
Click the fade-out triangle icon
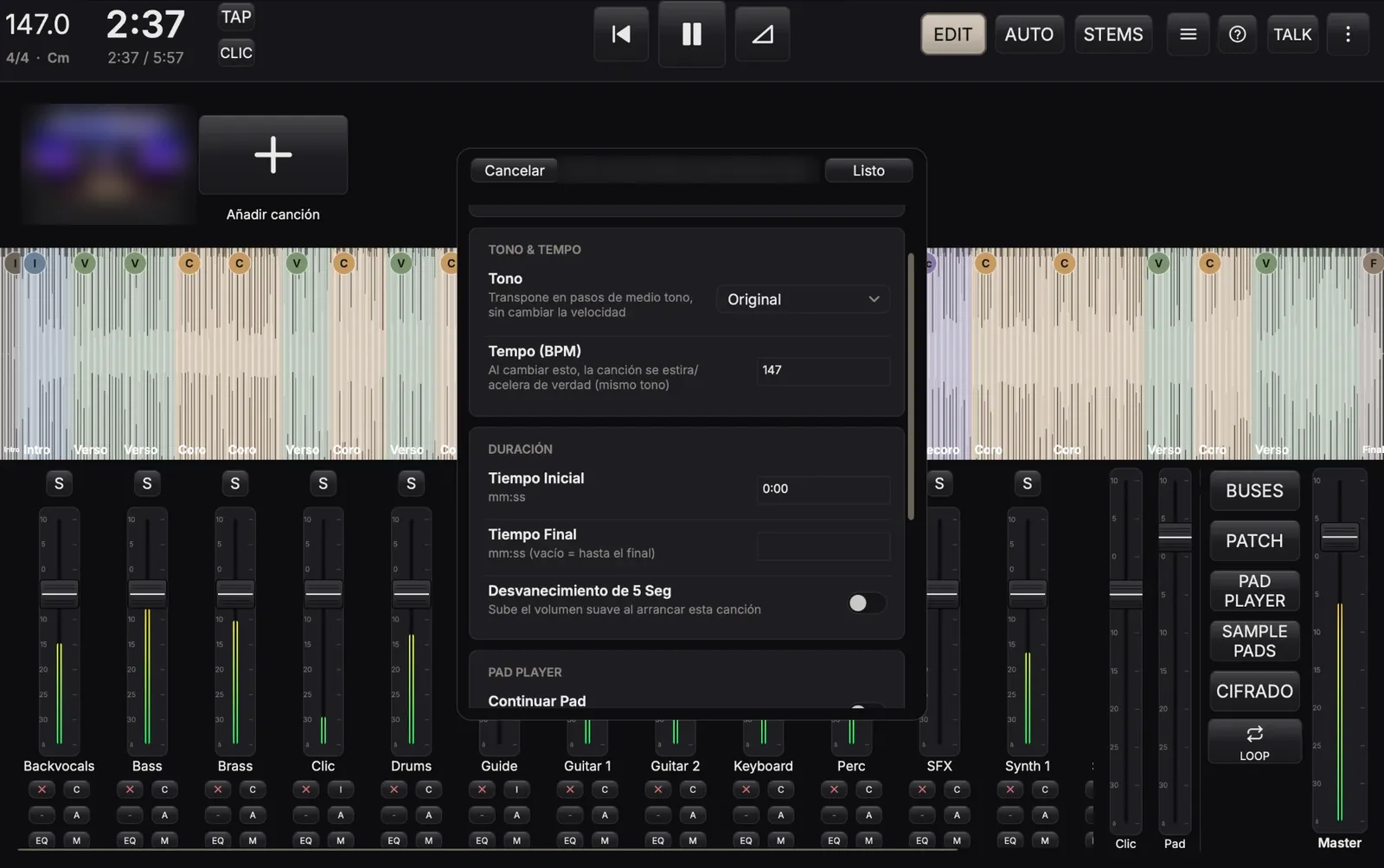762,35
